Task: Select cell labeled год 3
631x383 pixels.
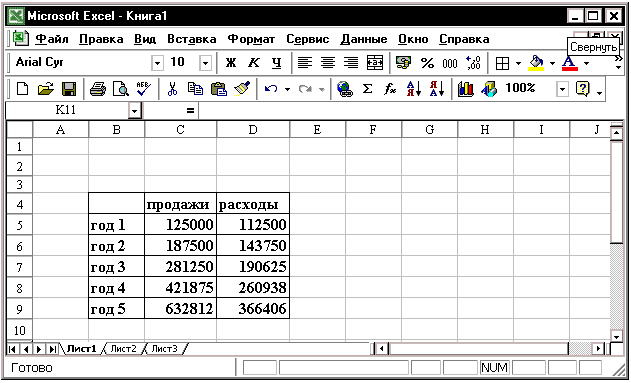Action: tap(116, 267)
